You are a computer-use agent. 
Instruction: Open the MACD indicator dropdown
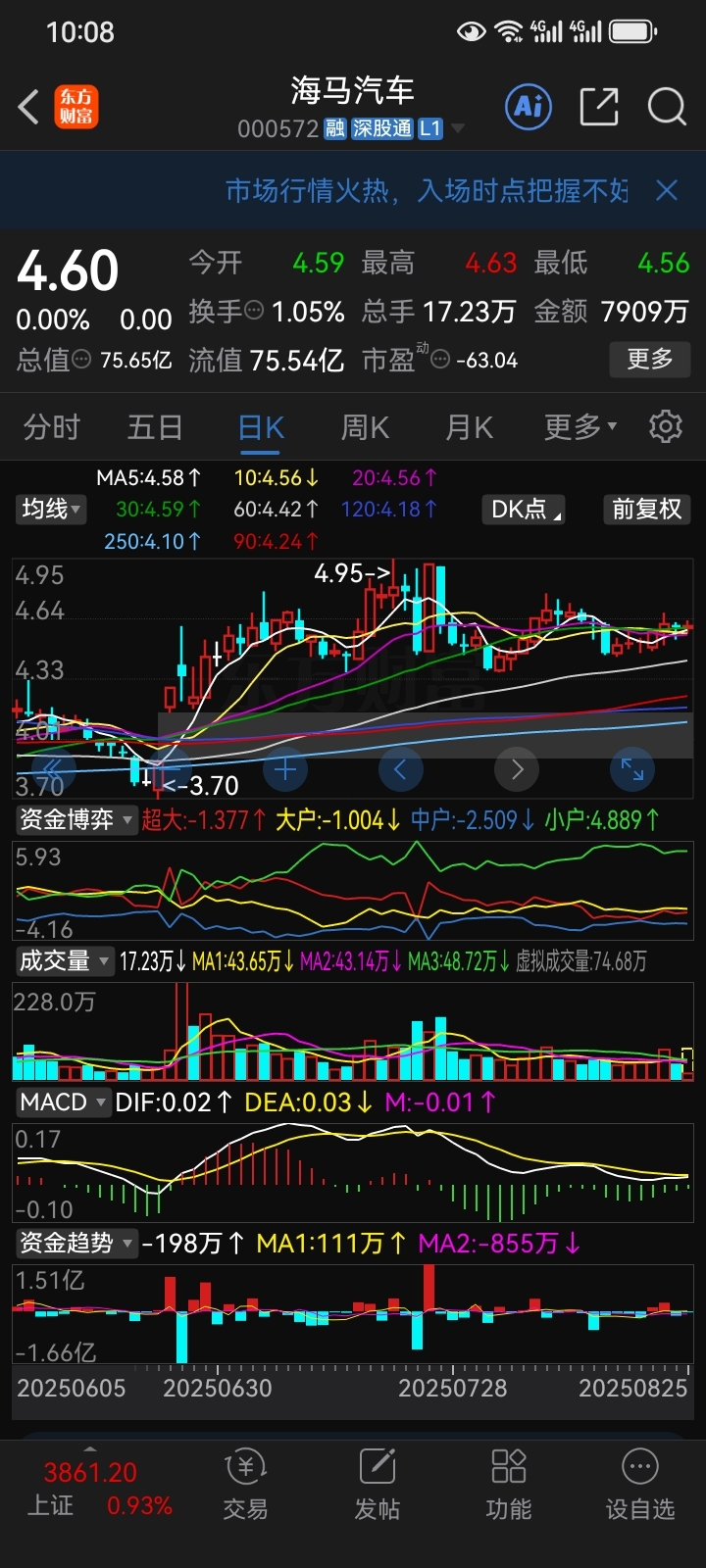pos(62,1102)
